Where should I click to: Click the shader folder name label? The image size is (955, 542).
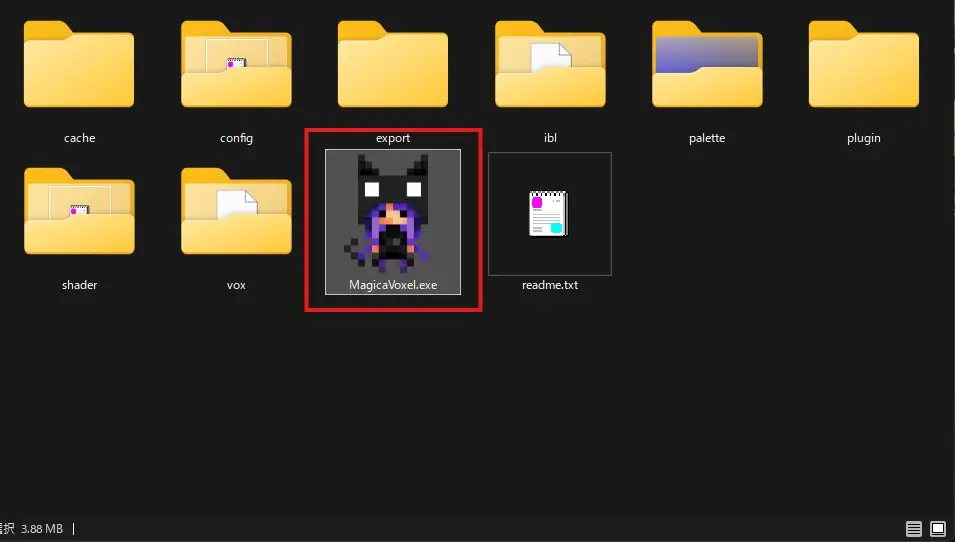pyautogui.click(x=79, y=285)
